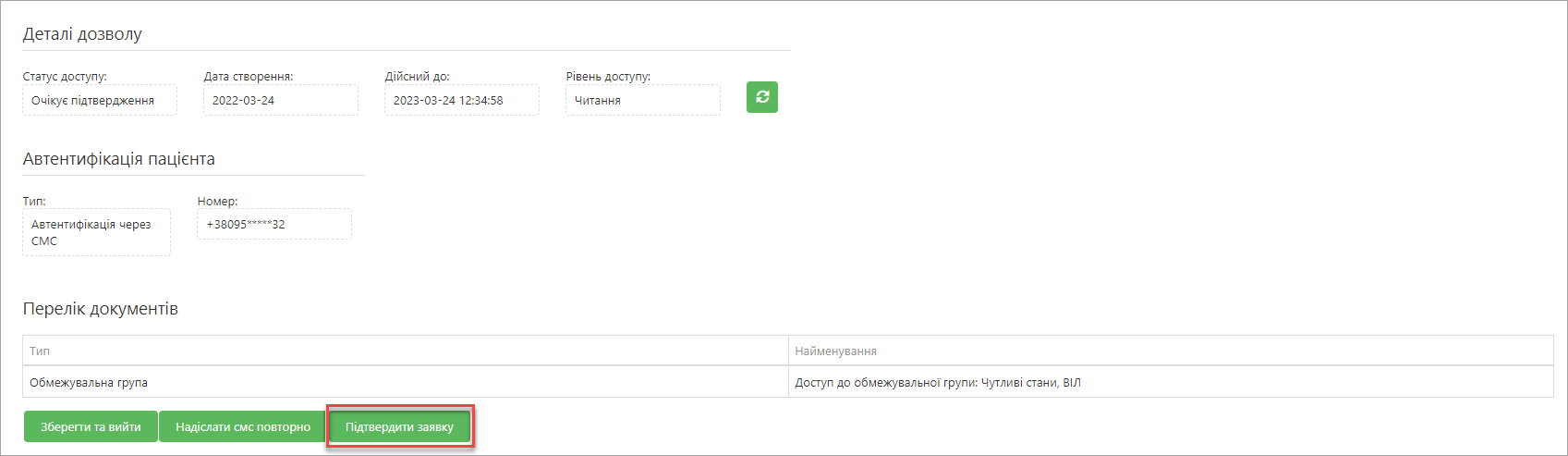
Task: Select the Рівень доступу Читання field
Action: [x=643, y=100]
